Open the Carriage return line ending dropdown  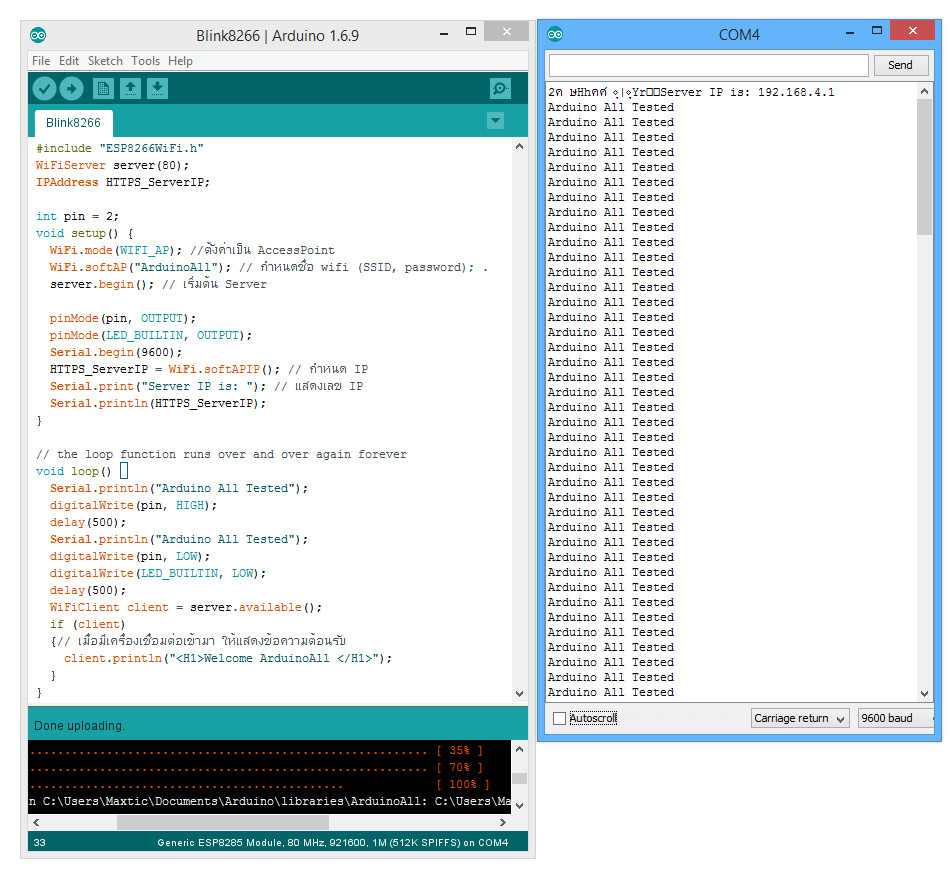(800, 718)
